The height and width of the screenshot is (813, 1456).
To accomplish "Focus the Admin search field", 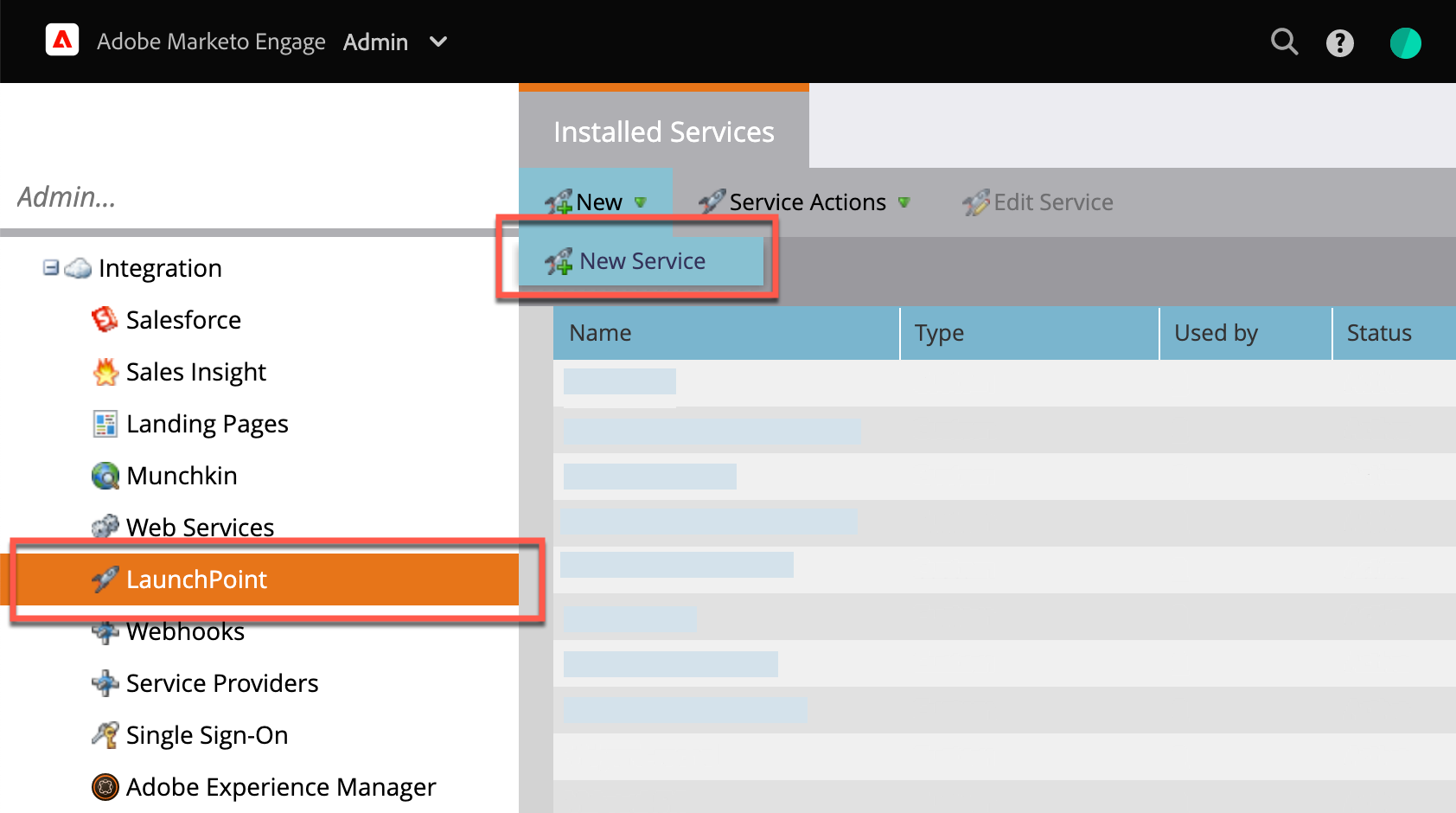I will coord(259,197).
